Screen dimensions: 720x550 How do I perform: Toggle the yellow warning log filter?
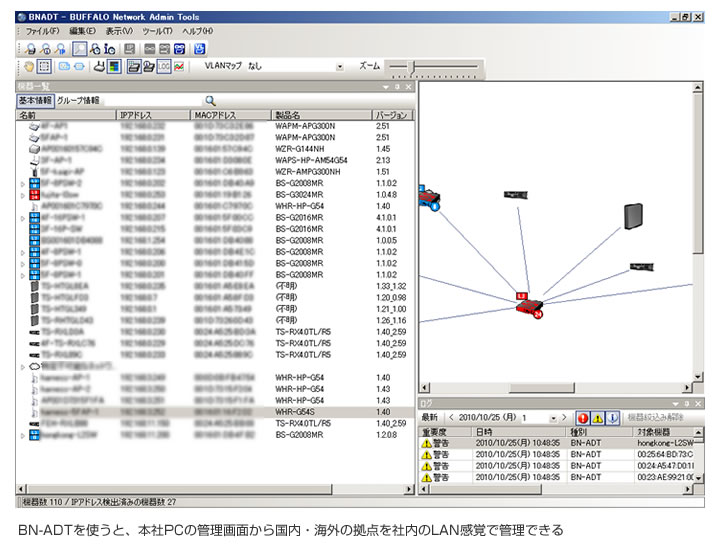598,418
